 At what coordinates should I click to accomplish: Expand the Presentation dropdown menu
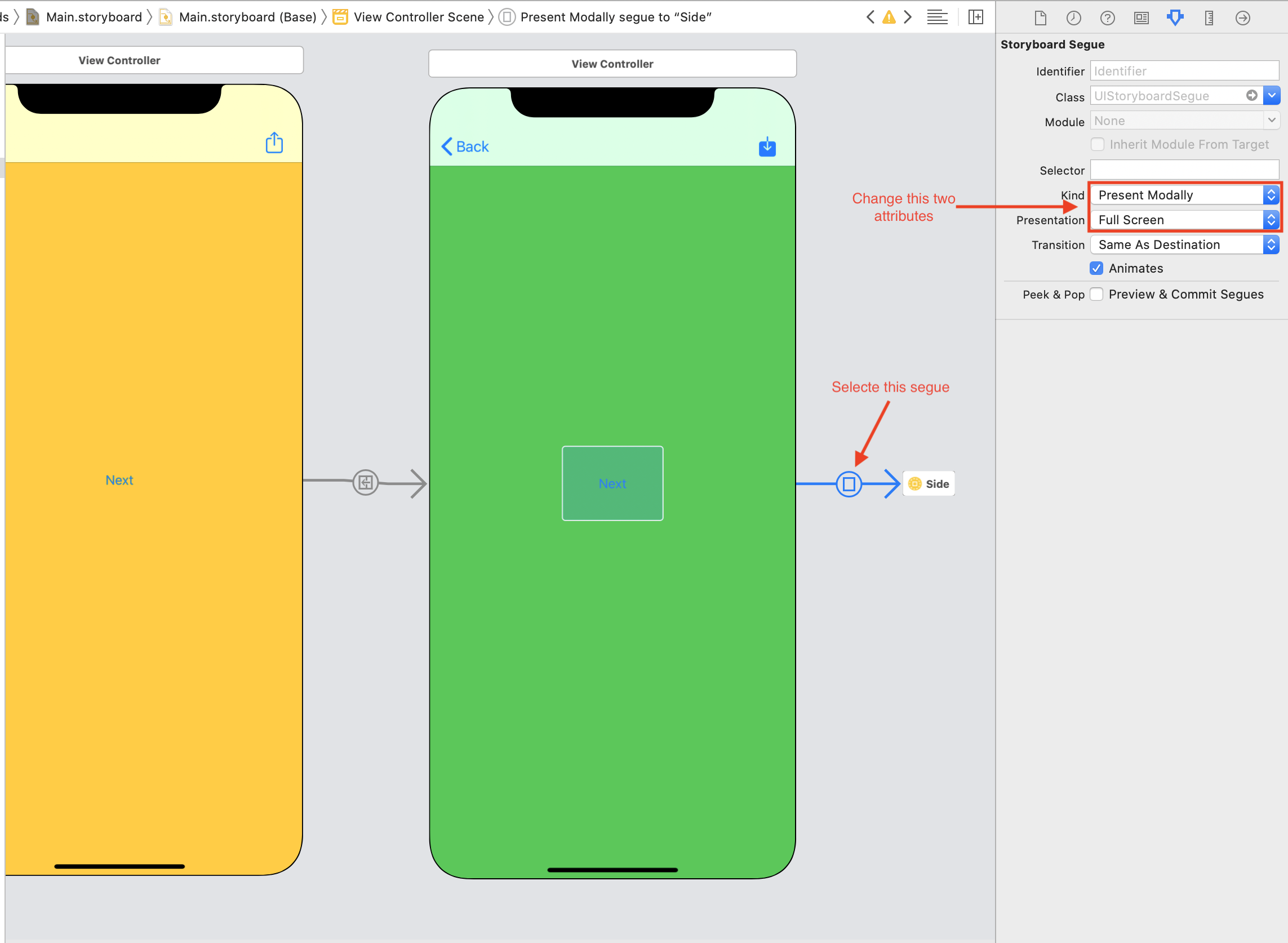[1270, 219]
